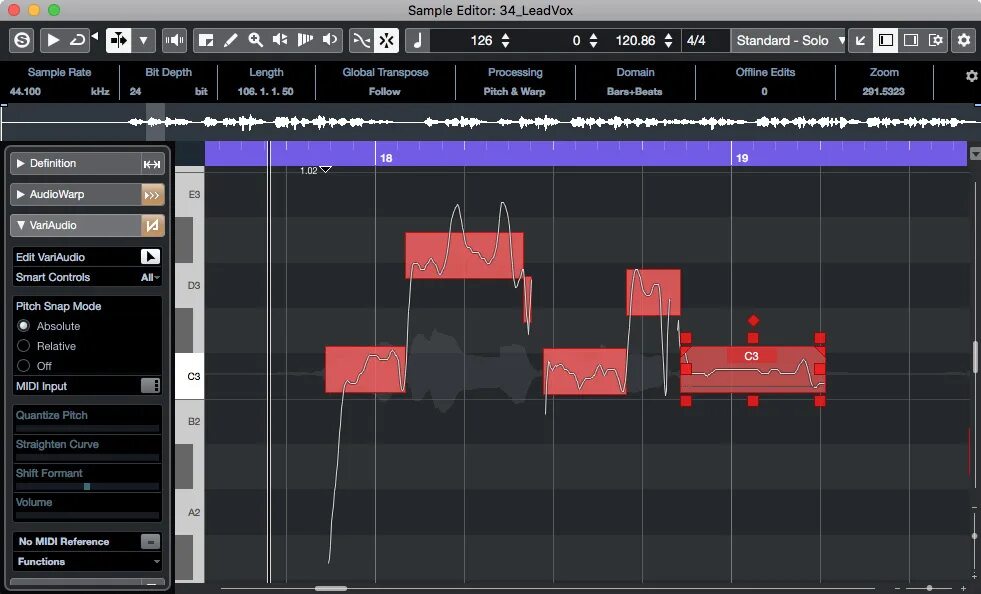Click the waveform overview strip
The height and width of the screenshot is (594, 981).
[x=490, y=122]
